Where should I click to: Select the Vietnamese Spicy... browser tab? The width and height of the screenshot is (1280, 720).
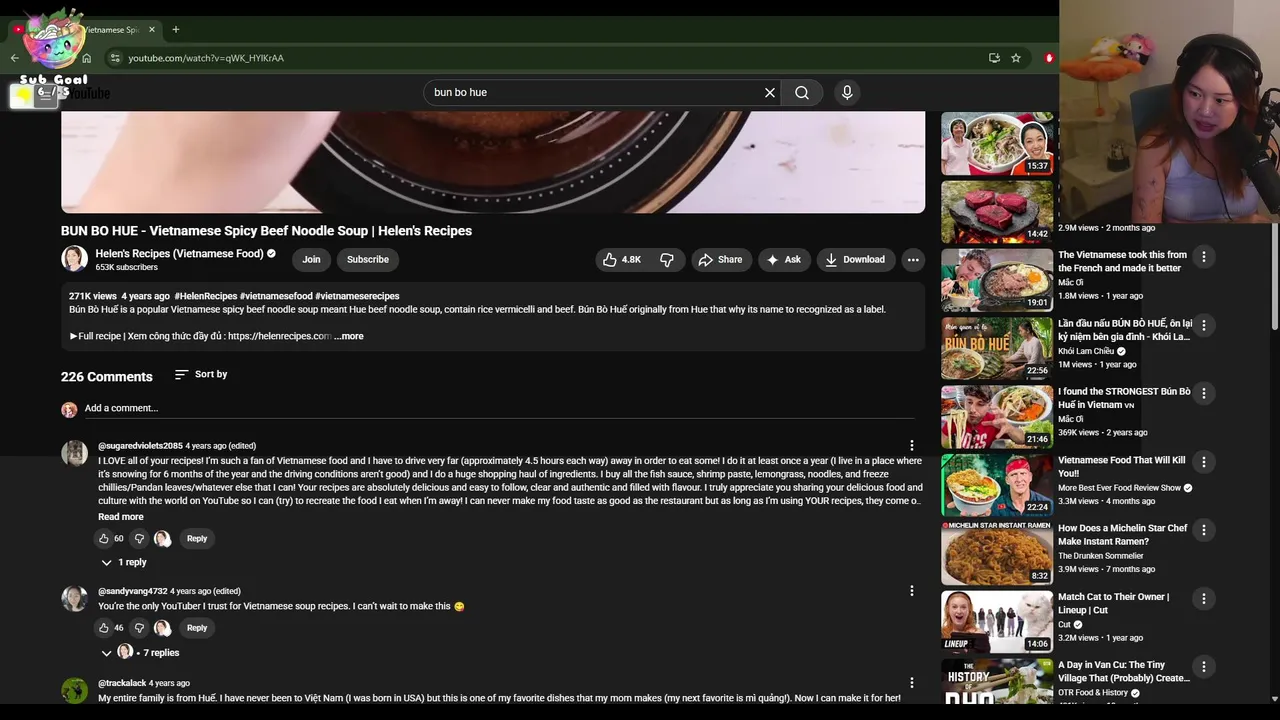pos(85,30)
